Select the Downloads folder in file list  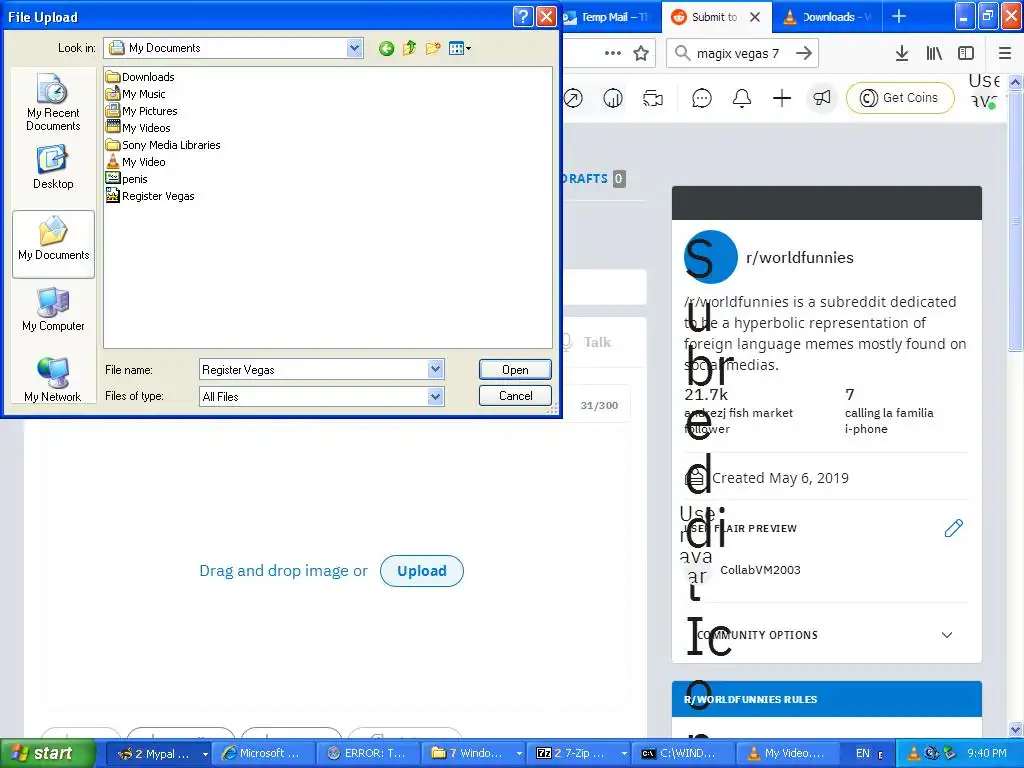point(140,76)
